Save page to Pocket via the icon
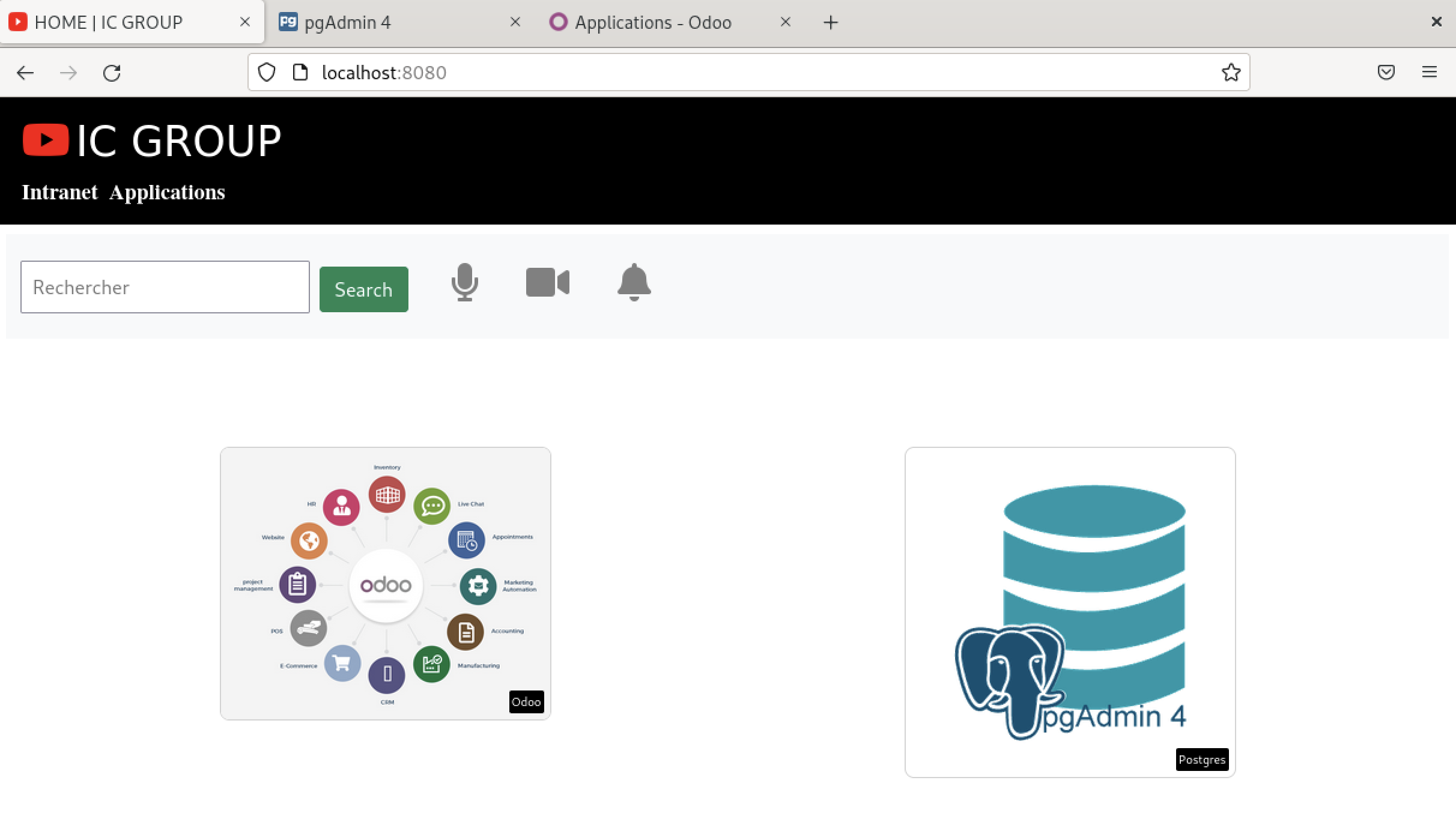The height and width of the screenshot is (837, 1456). pyautogui.click(x=1386, y=72)
